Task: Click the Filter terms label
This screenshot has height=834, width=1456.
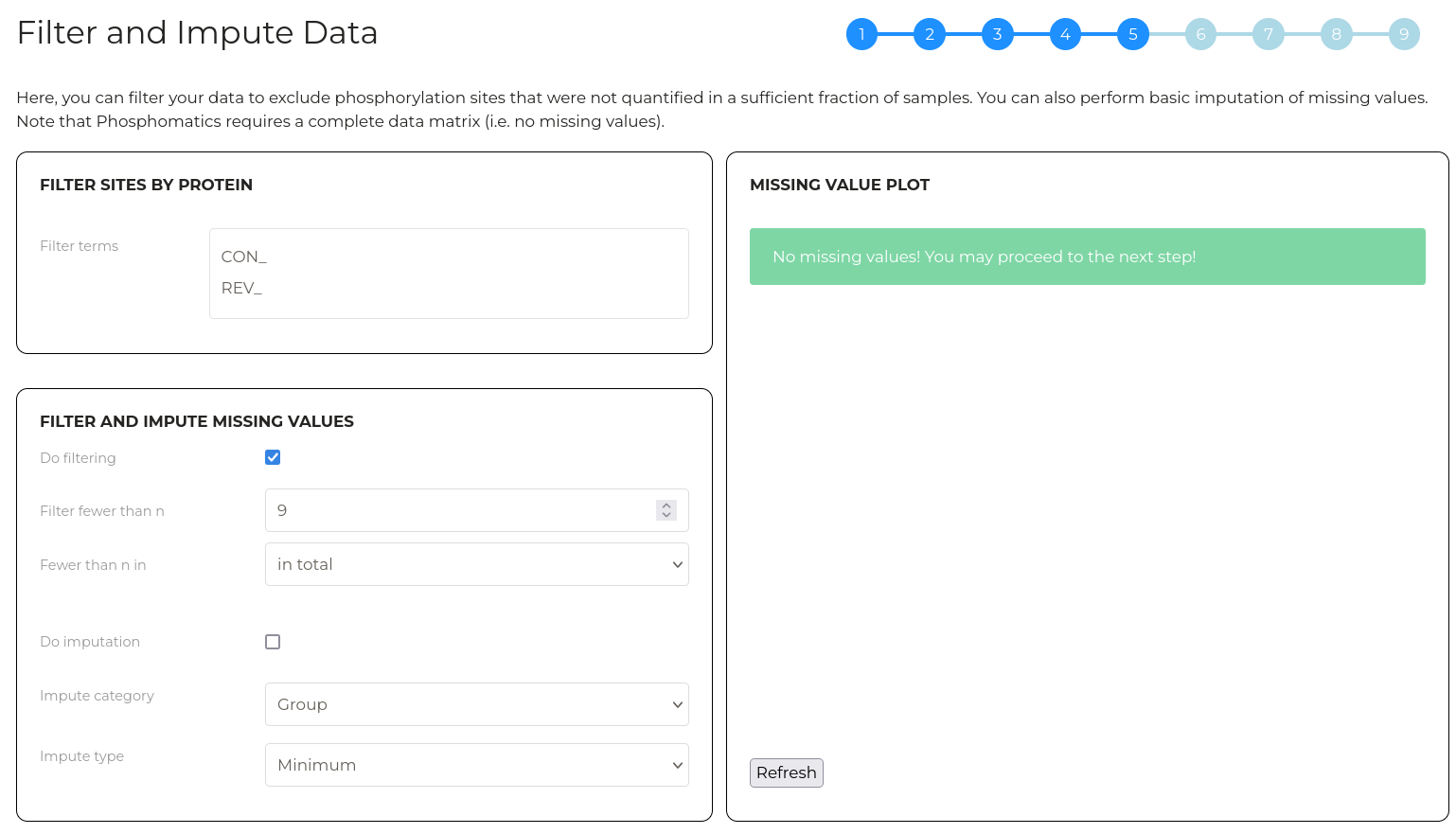Action: tap(80, 246)
